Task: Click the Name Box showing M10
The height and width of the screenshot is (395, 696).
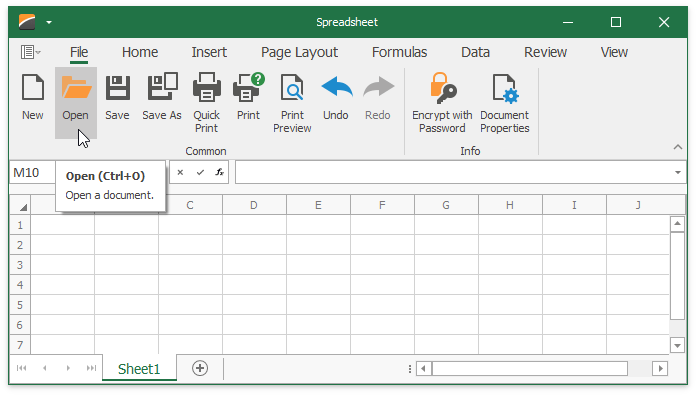Action: coord(32,172)
